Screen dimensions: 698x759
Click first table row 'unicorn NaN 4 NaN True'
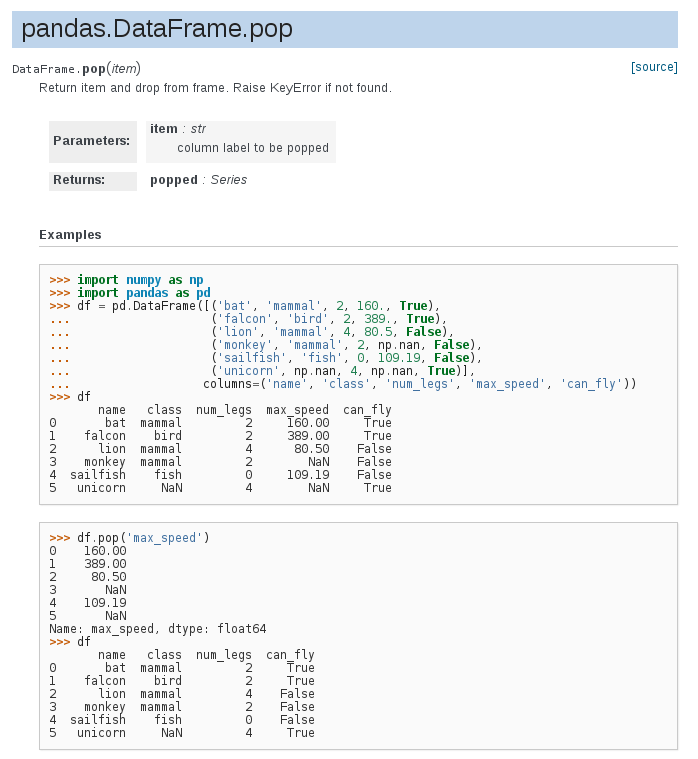[x=220, y=488]
